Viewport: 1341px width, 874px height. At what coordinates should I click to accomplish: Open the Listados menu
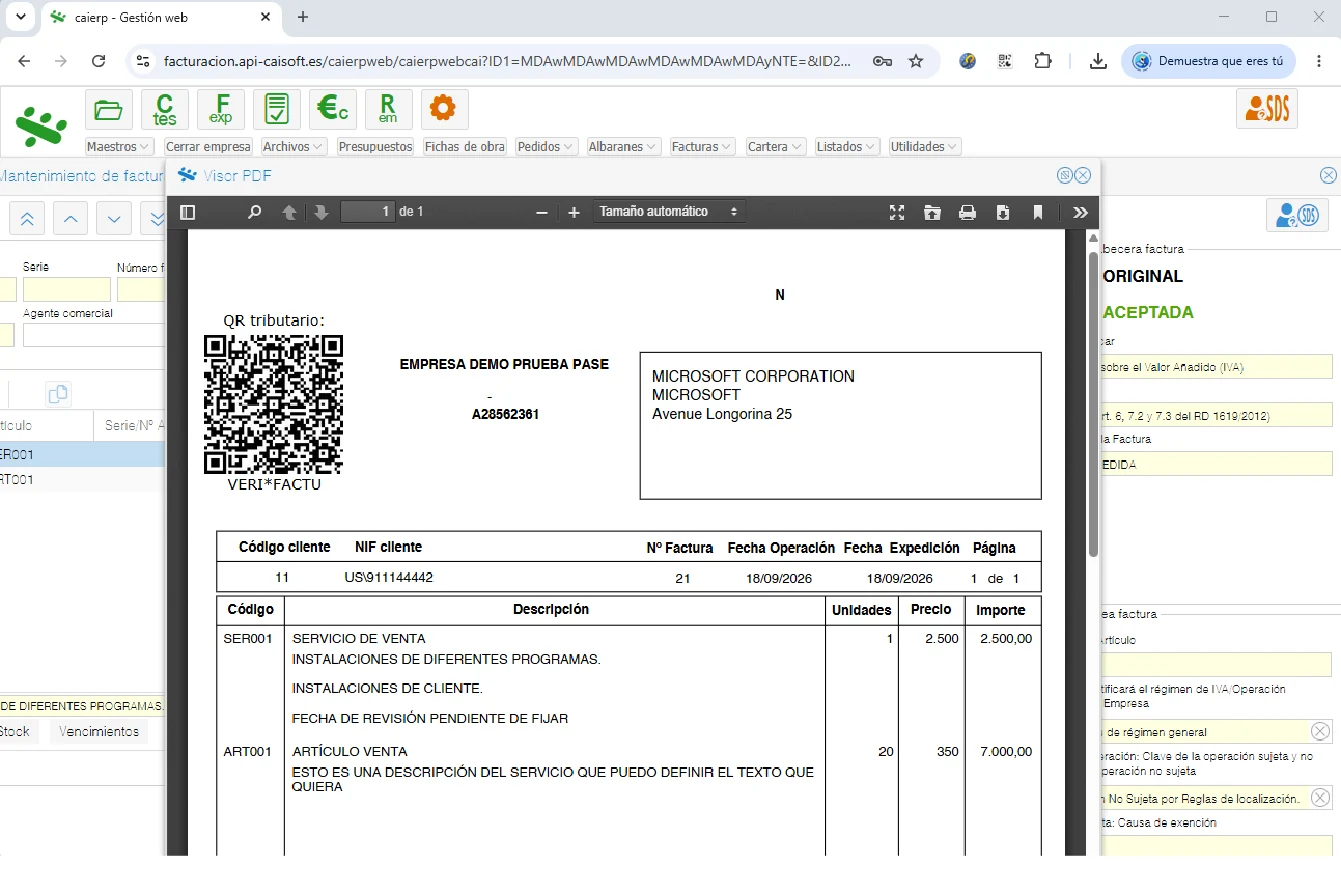[847, 146]
